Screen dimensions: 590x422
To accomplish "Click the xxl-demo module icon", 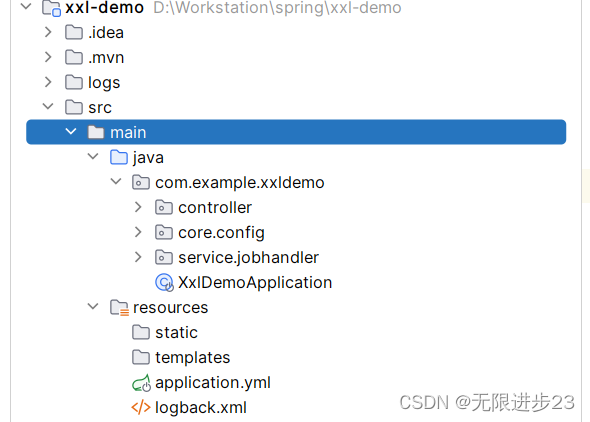I will tap(52, 8).
